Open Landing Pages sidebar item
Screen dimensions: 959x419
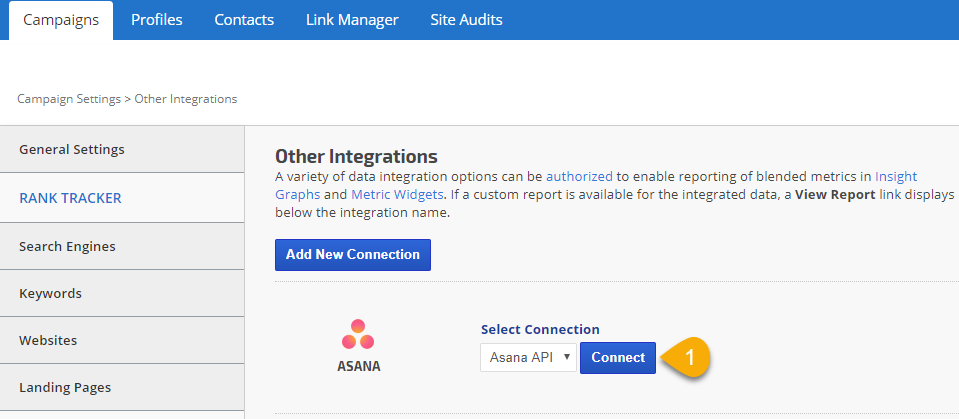[x=65, y=387]
